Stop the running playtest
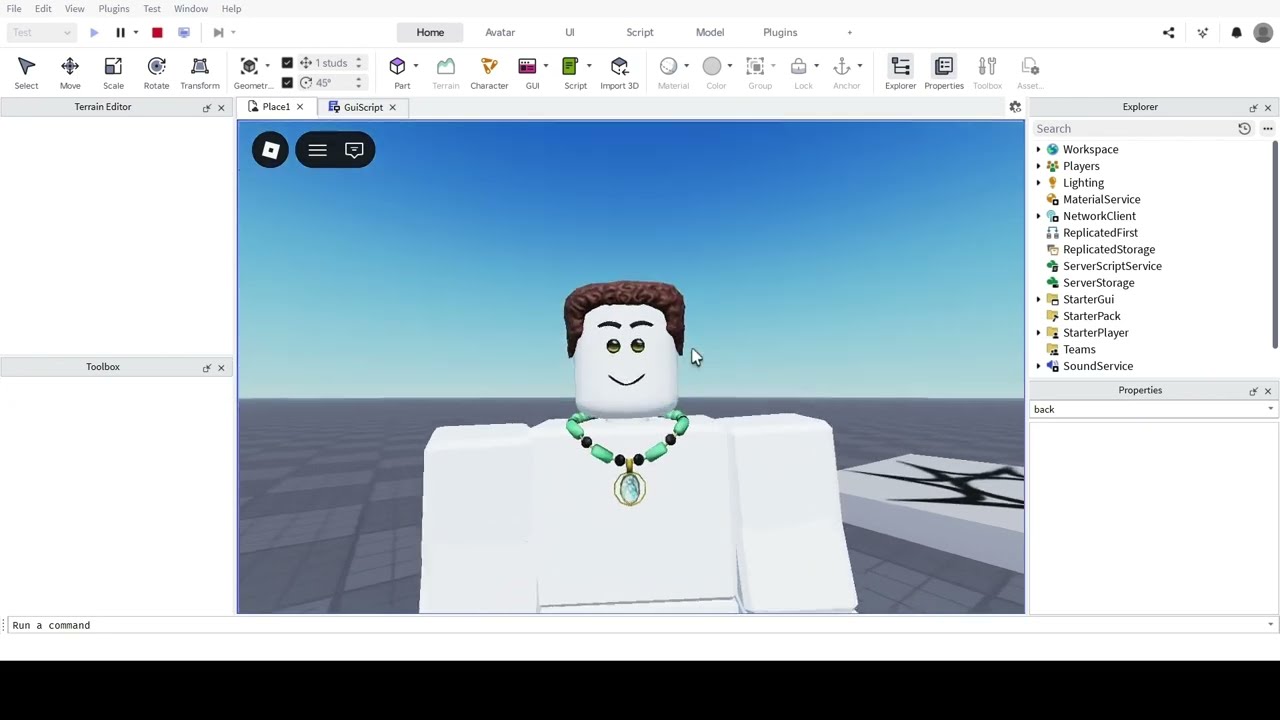 coord(157,32)
